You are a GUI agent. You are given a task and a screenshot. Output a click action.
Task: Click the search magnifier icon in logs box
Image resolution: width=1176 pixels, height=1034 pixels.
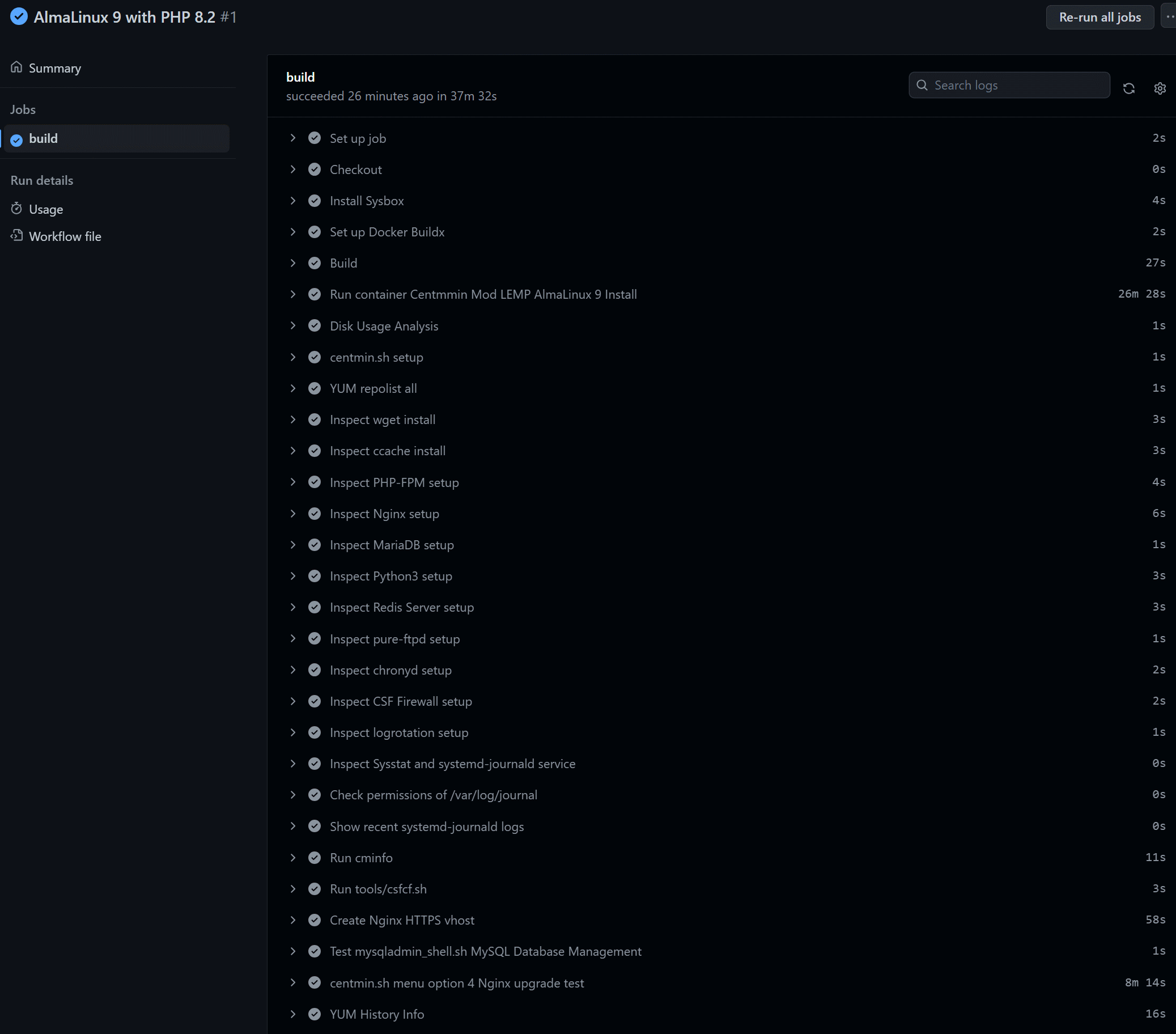pos(922,85)
